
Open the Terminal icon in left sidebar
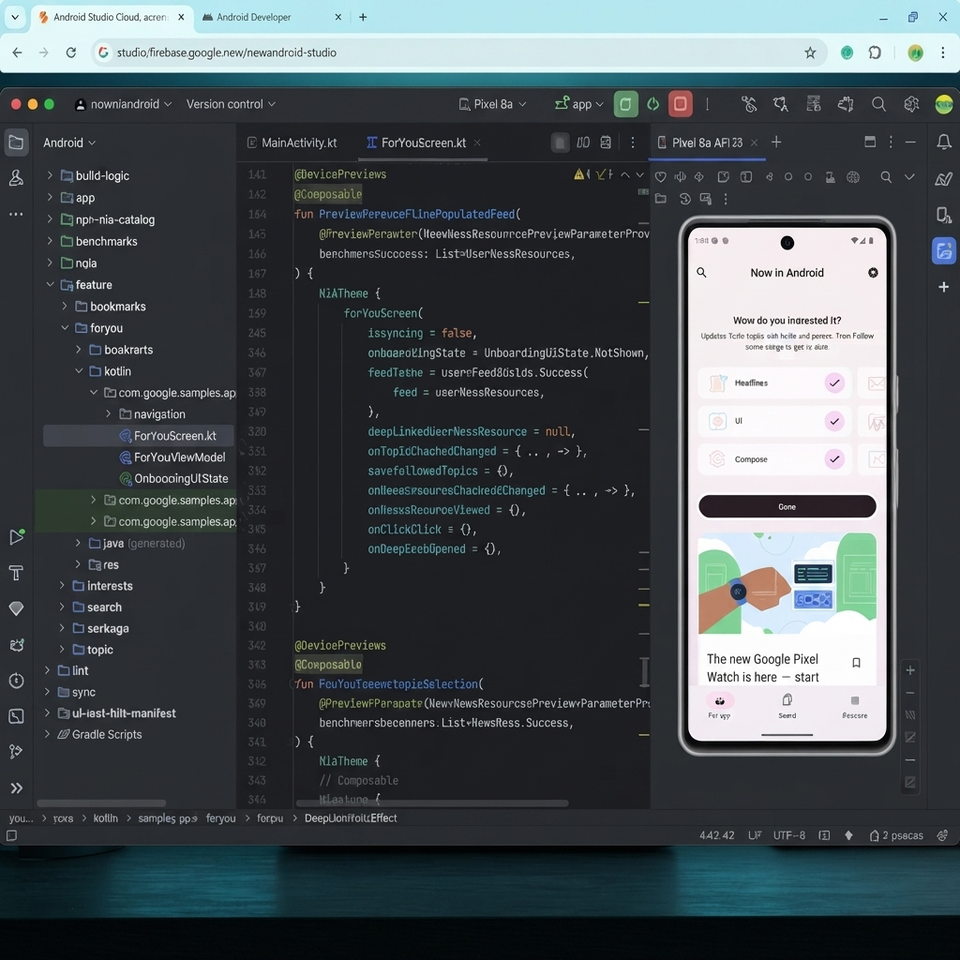click(x=17, y=716)
